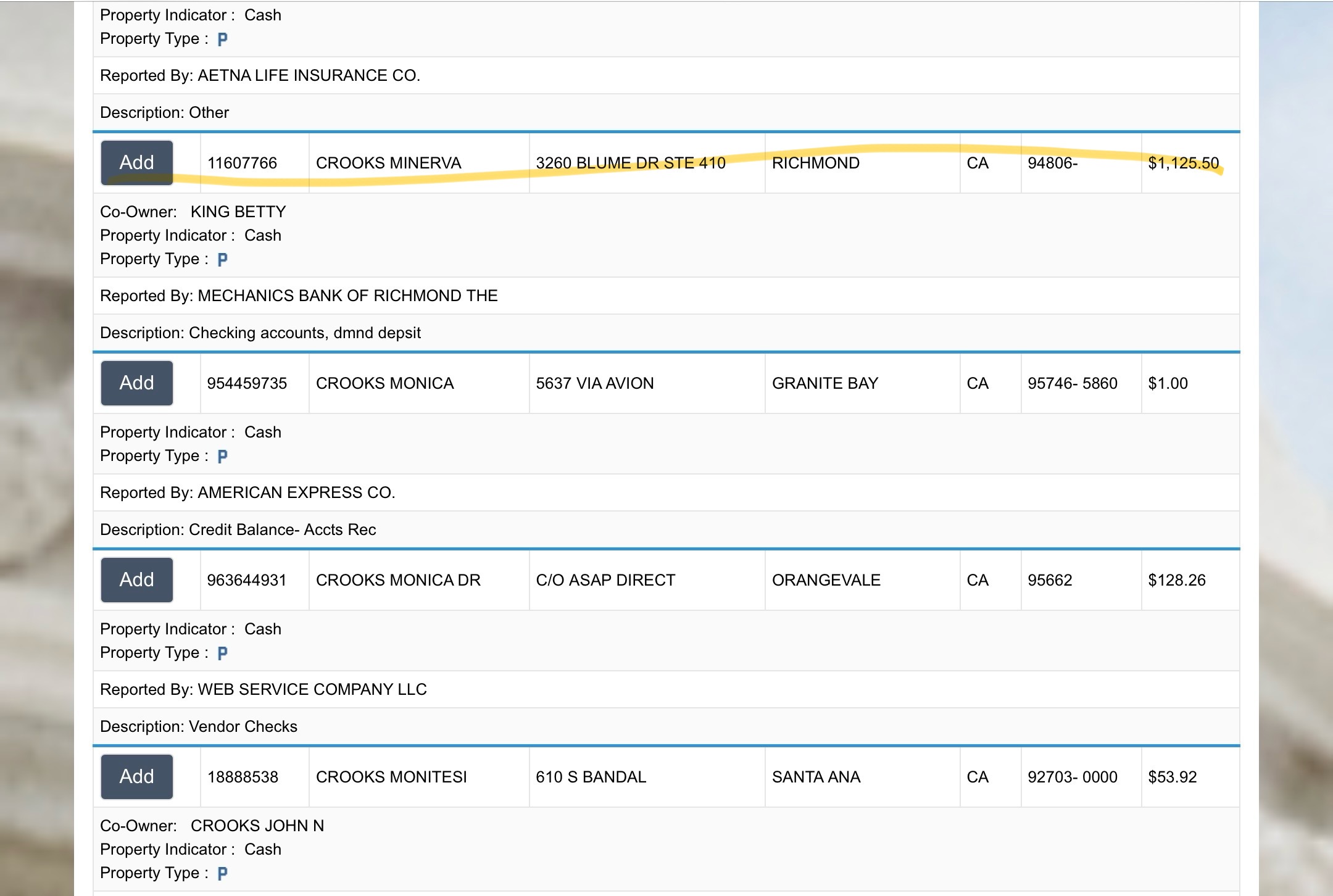1333x896 pixels.
Task: Click the P property type icon under AETNA entry
Action: click(x=223, y=39)
